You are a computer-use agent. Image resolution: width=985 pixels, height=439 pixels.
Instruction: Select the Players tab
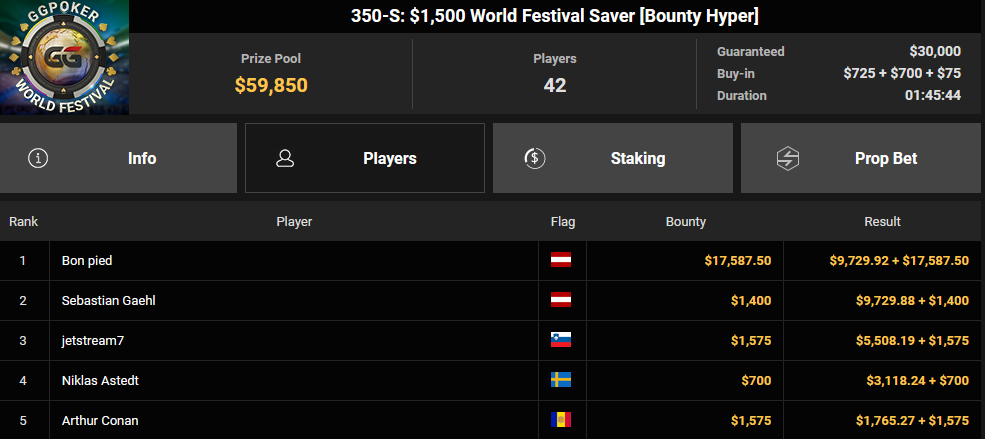365,158
